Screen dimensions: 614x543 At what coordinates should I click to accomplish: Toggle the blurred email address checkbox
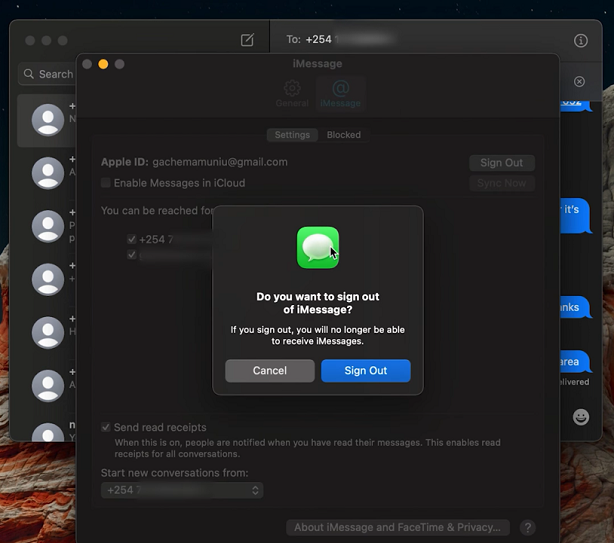[132, 255]
